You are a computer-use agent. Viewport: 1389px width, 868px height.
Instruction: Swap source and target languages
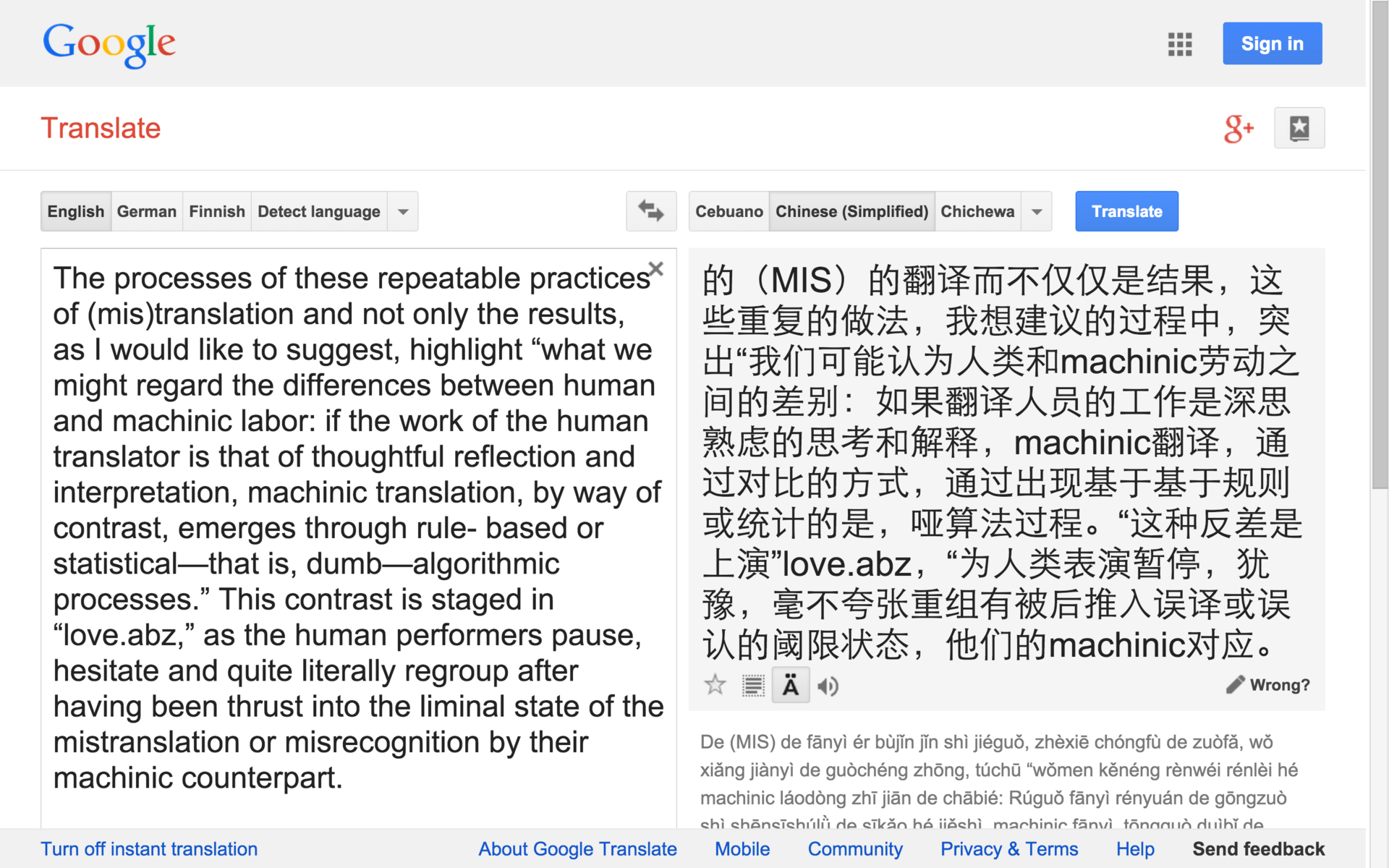tap(650, 211)
